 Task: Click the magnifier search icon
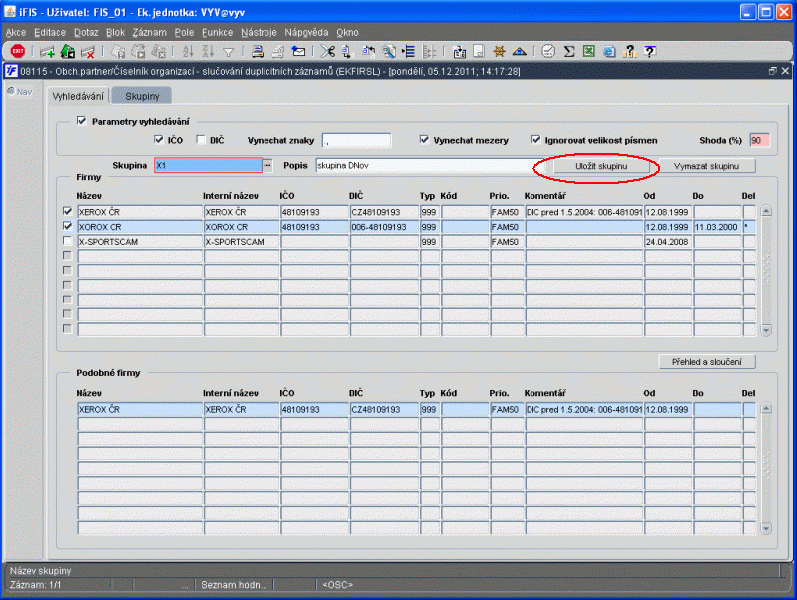[389, 51]
